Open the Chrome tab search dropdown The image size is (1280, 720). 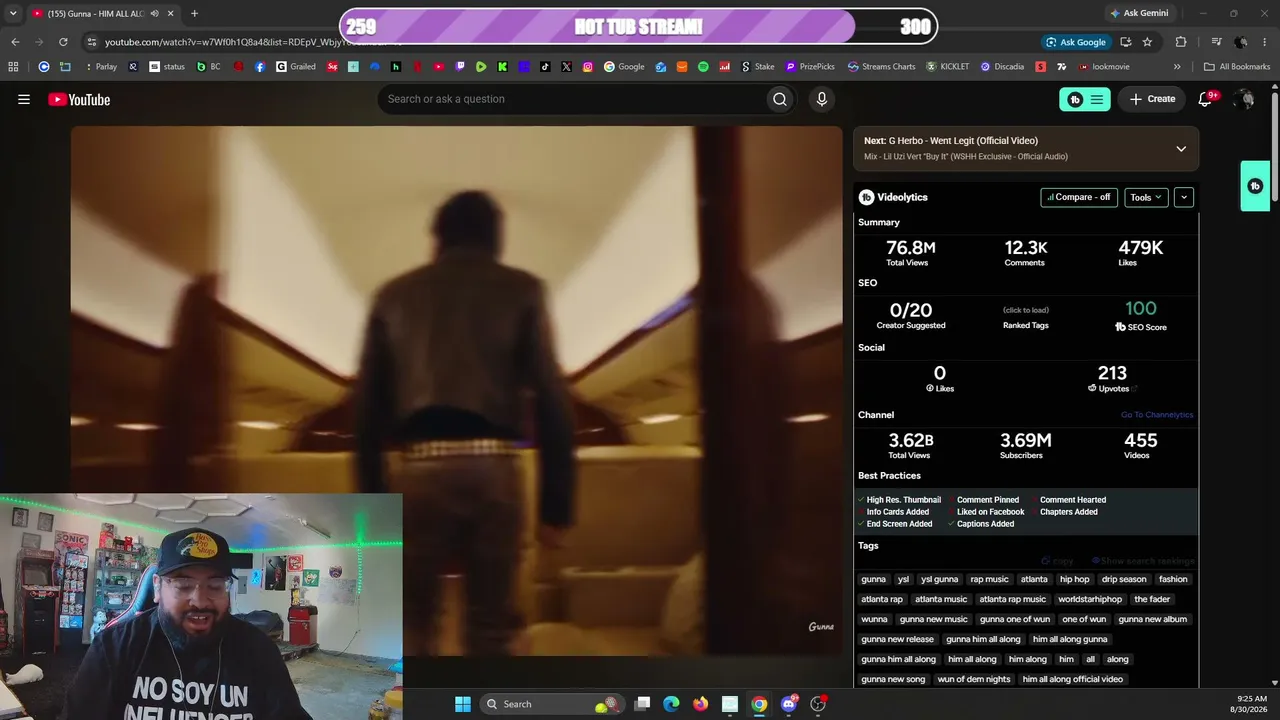[13, 14]
